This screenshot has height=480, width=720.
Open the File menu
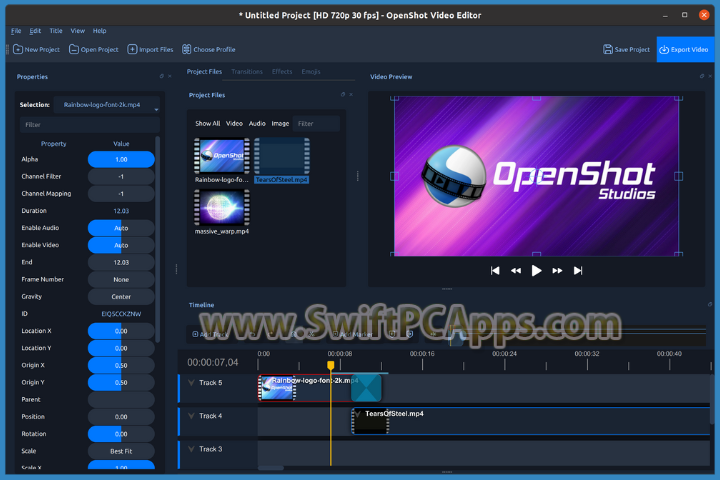pyautogui.click(x=16, y=31)
